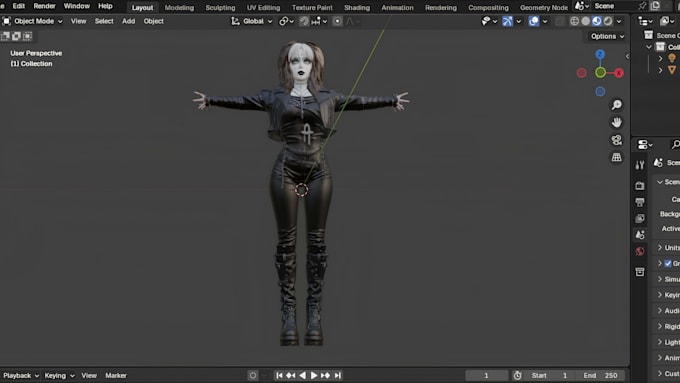Open object visibility filter dropdown

(x=489, y=21)
